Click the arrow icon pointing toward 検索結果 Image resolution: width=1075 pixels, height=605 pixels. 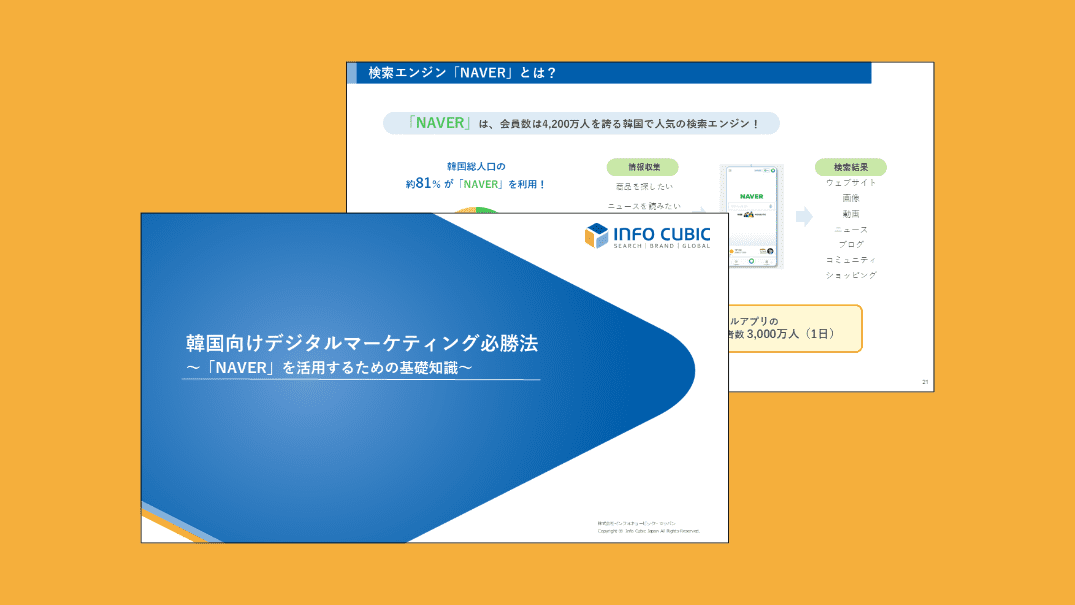point(804,216)
